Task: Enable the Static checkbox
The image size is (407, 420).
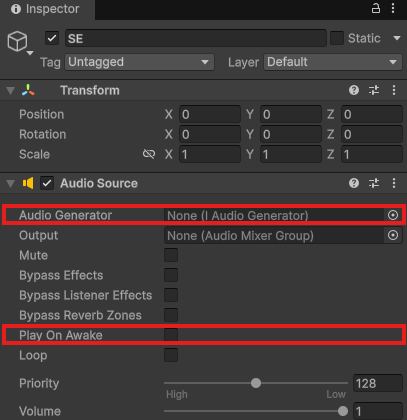Action: click(x=337, y=38)
